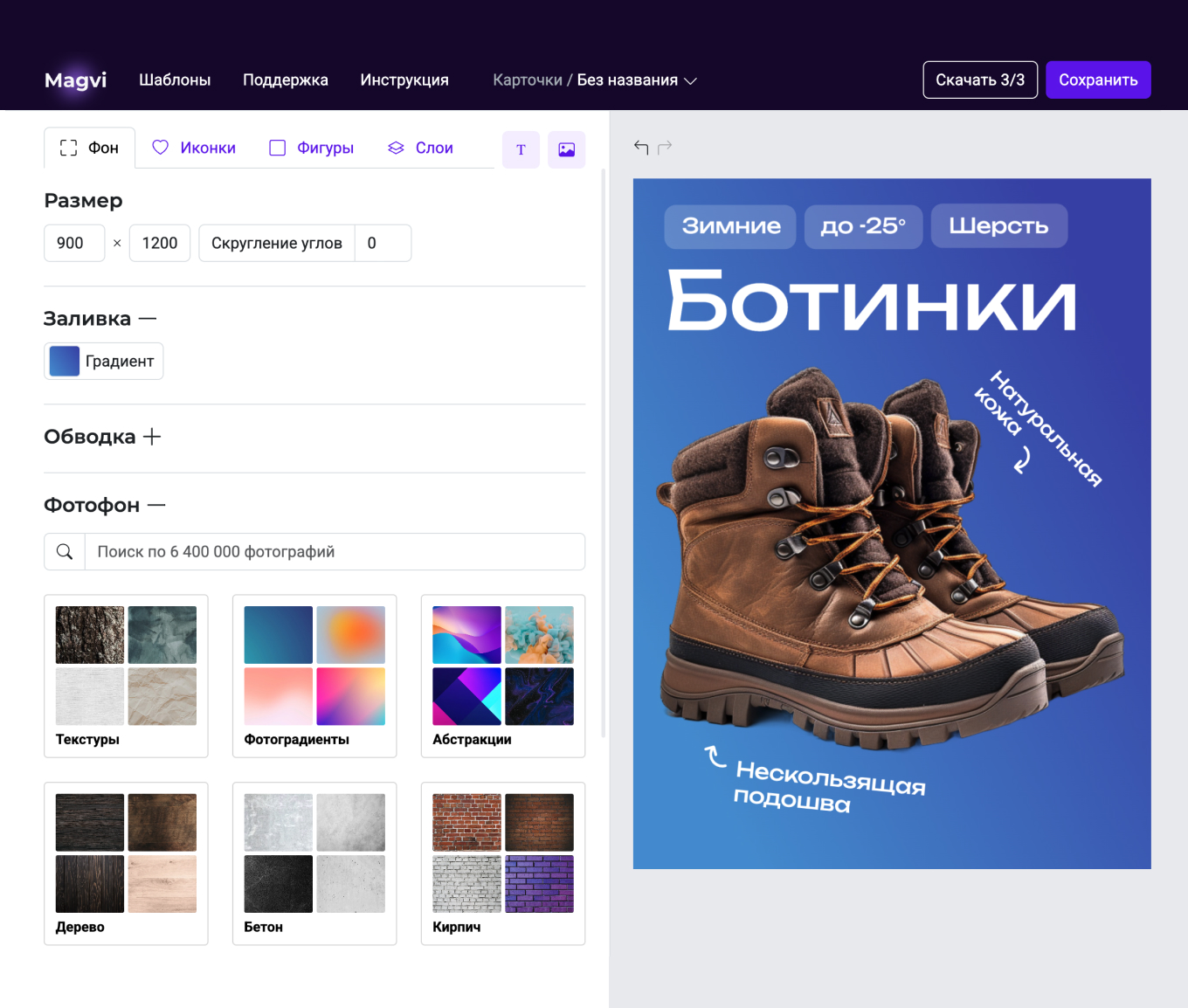Click the photo search input field
This screenshot has height=1008, width=1188.
click(334, 552)
